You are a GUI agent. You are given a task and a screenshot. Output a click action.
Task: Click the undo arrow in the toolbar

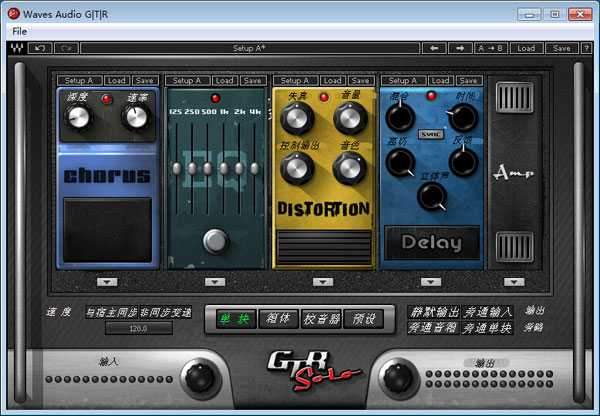click(x=41, y=48)
